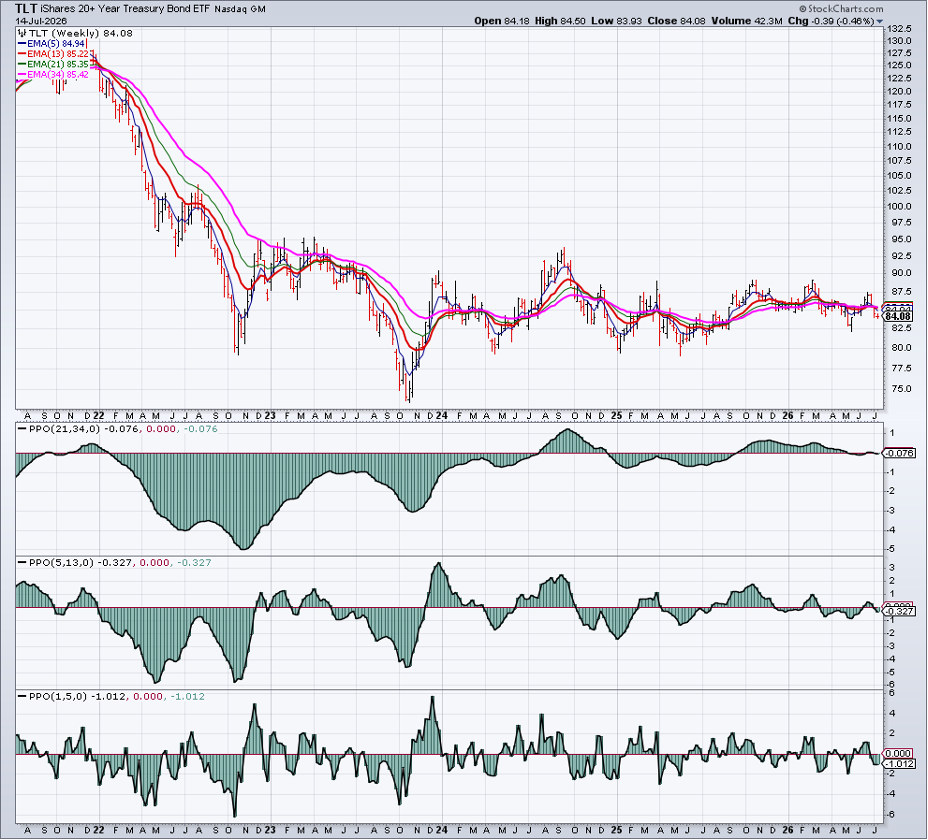Click the 14-Jul-2026 chart date
This screenshot has width=928, height=840.
click(x=41, y=21)
